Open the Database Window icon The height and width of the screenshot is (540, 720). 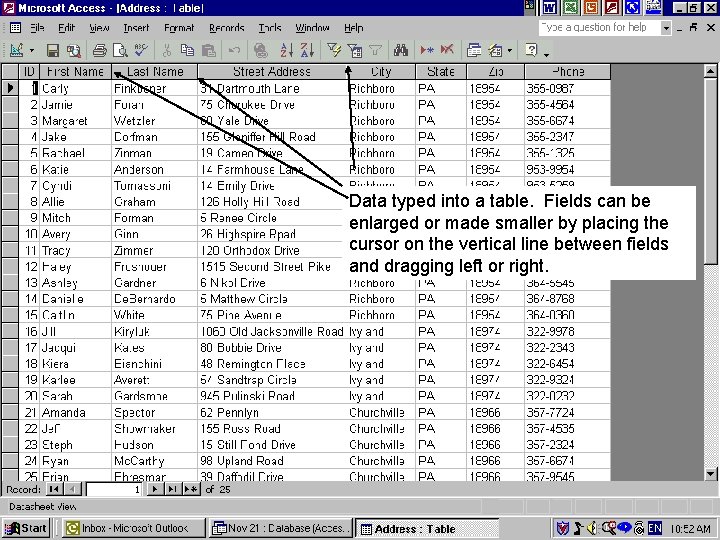[474, 50]
